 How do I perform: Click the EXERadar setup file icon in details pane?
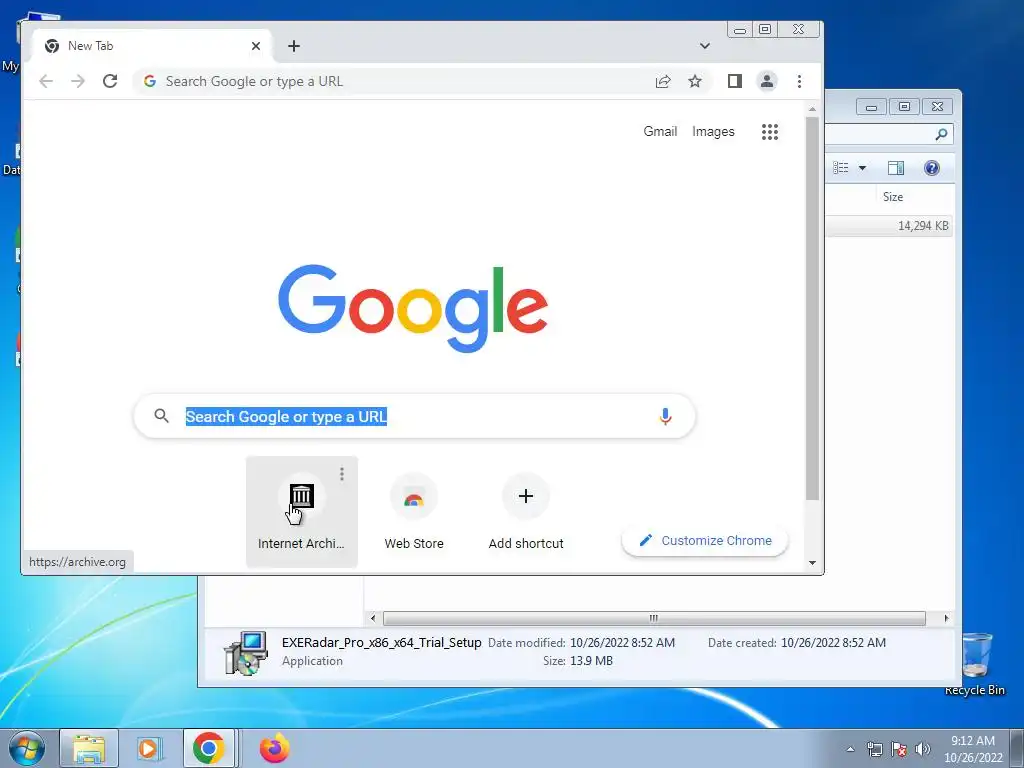pos(246,652)
